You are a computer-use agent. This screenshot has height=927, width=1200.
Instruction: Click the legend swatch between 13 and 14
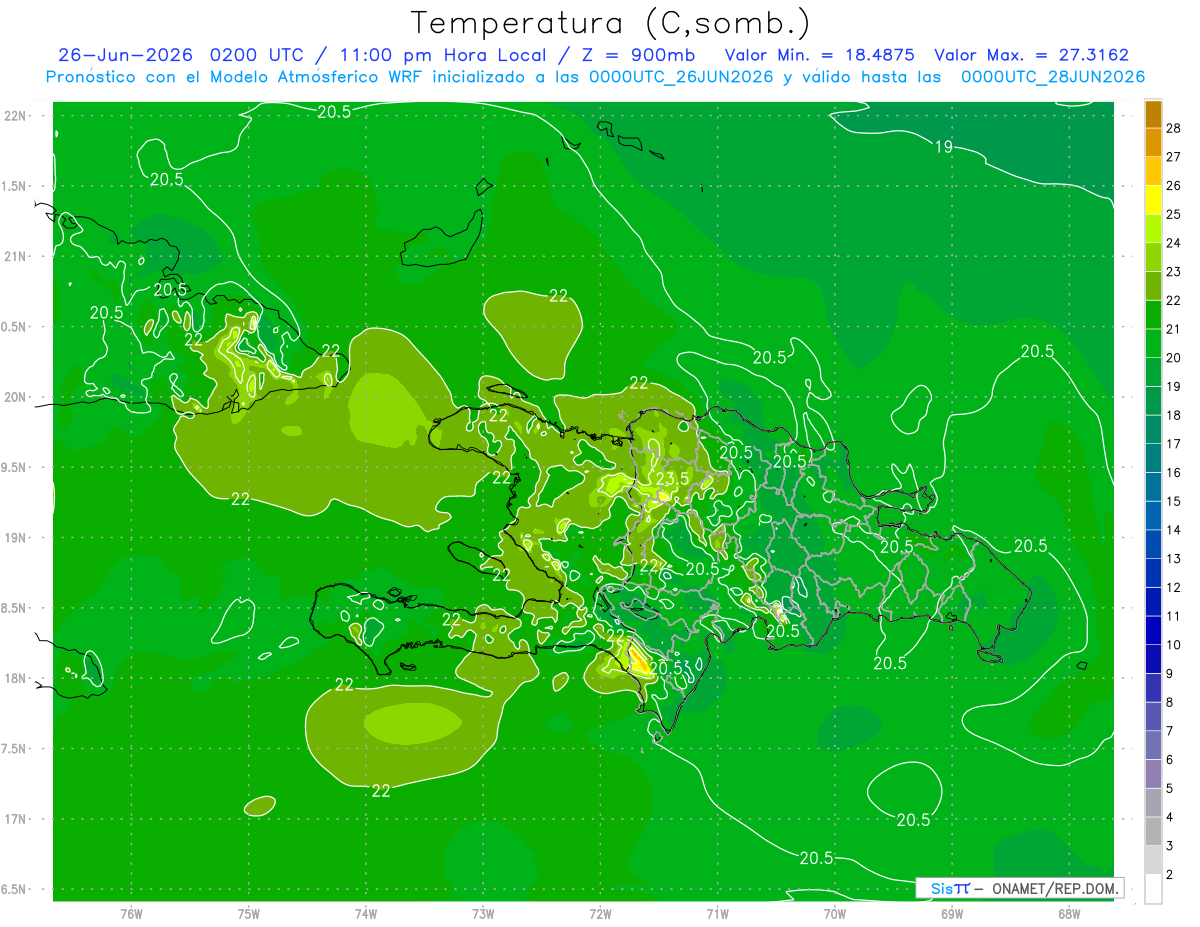1153,544
